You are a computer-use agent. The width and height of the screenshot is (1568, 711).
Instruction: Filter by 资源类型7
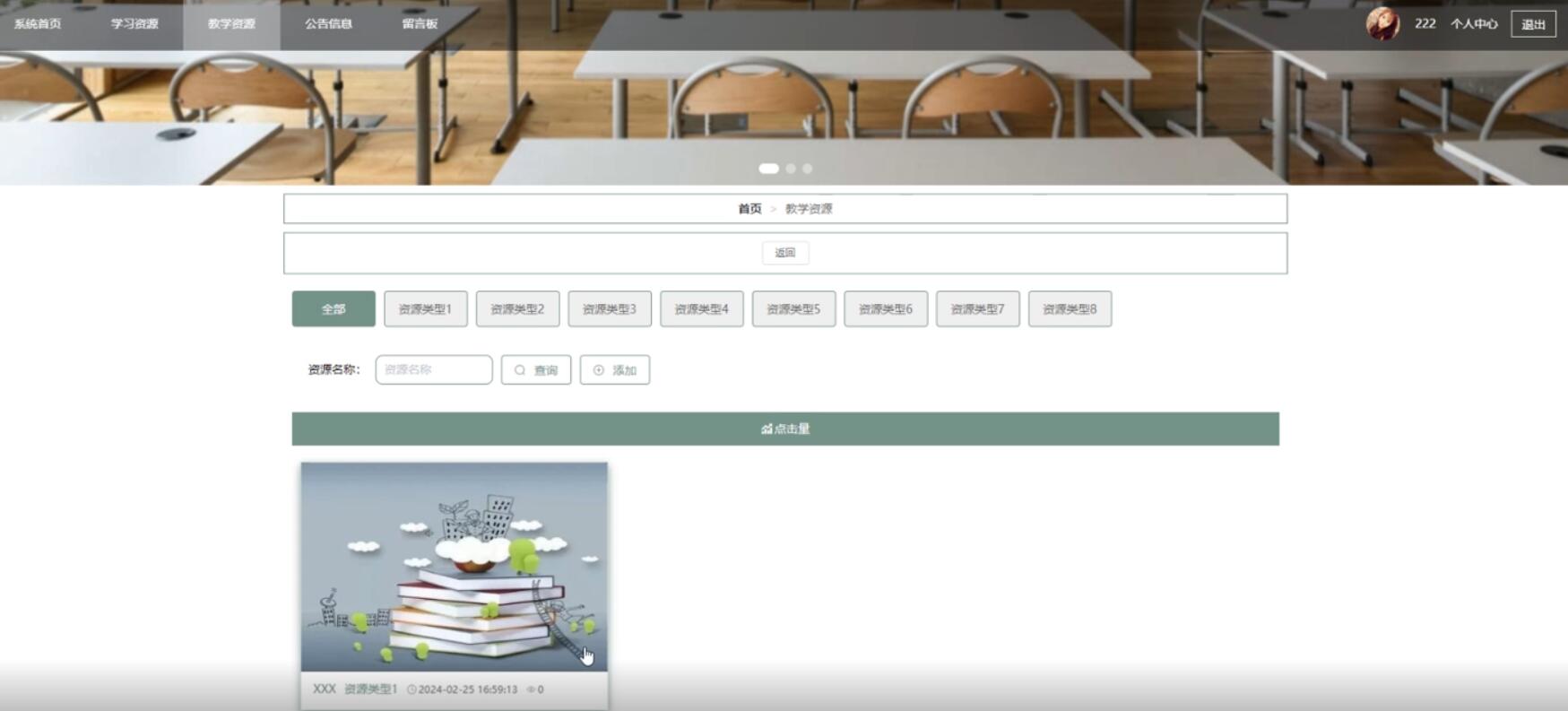click(x=978, y=309)
